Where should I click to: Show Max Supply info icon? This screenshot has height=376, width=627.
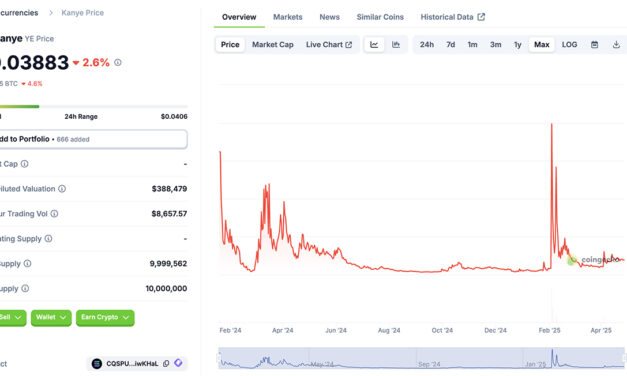tap(25, 288)
